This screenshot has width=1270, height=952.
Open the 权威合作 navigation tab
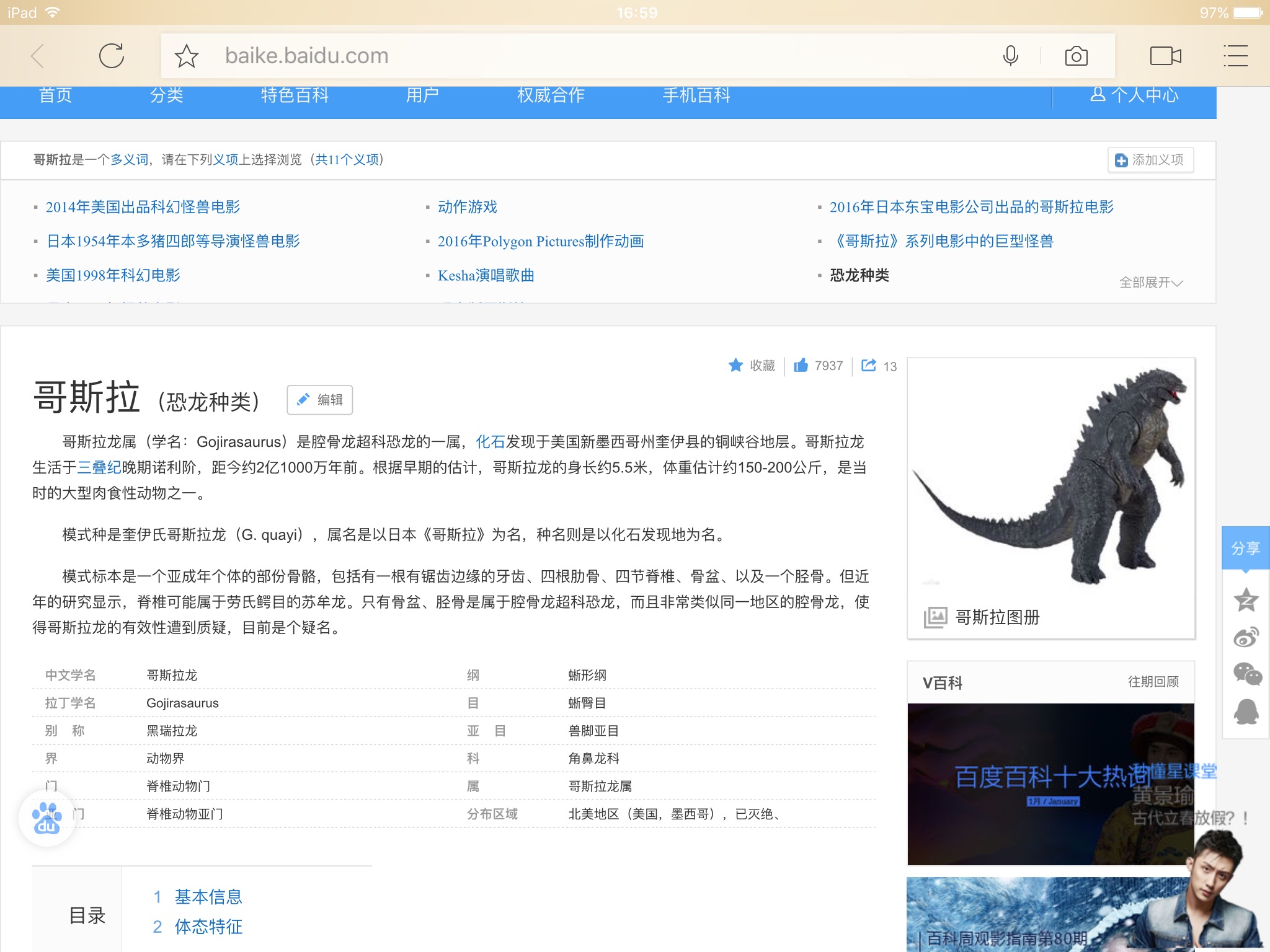[x=551, y=95]
